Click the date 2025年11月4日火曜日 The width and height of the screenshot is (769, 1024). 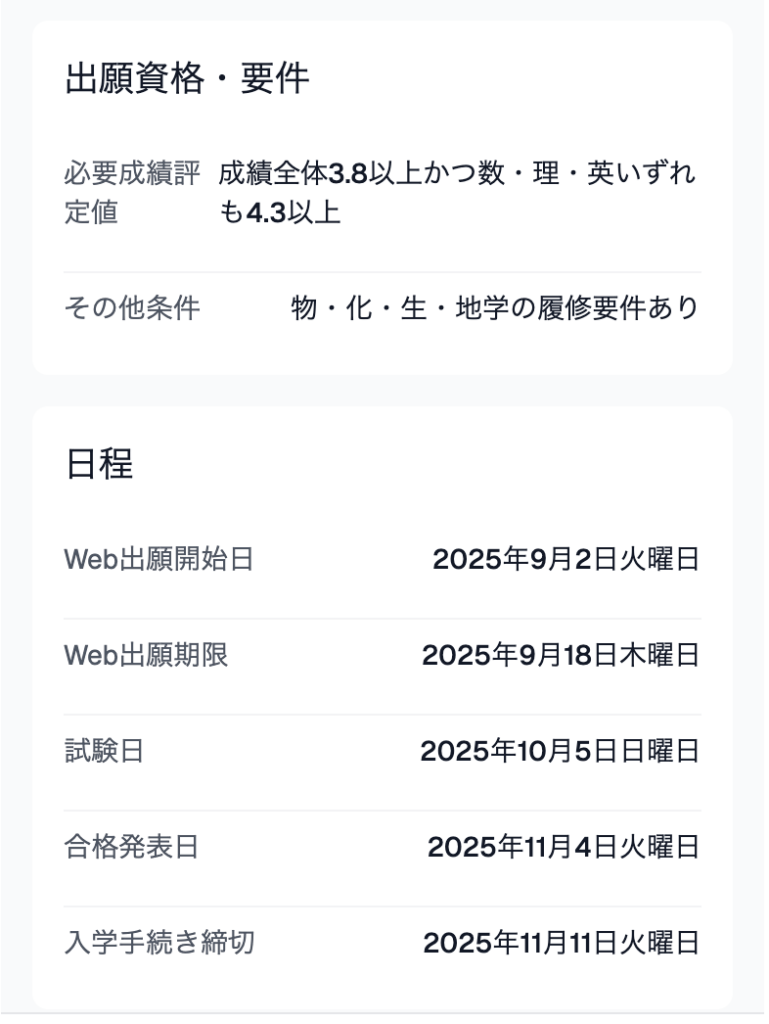[x=563, y=848]
